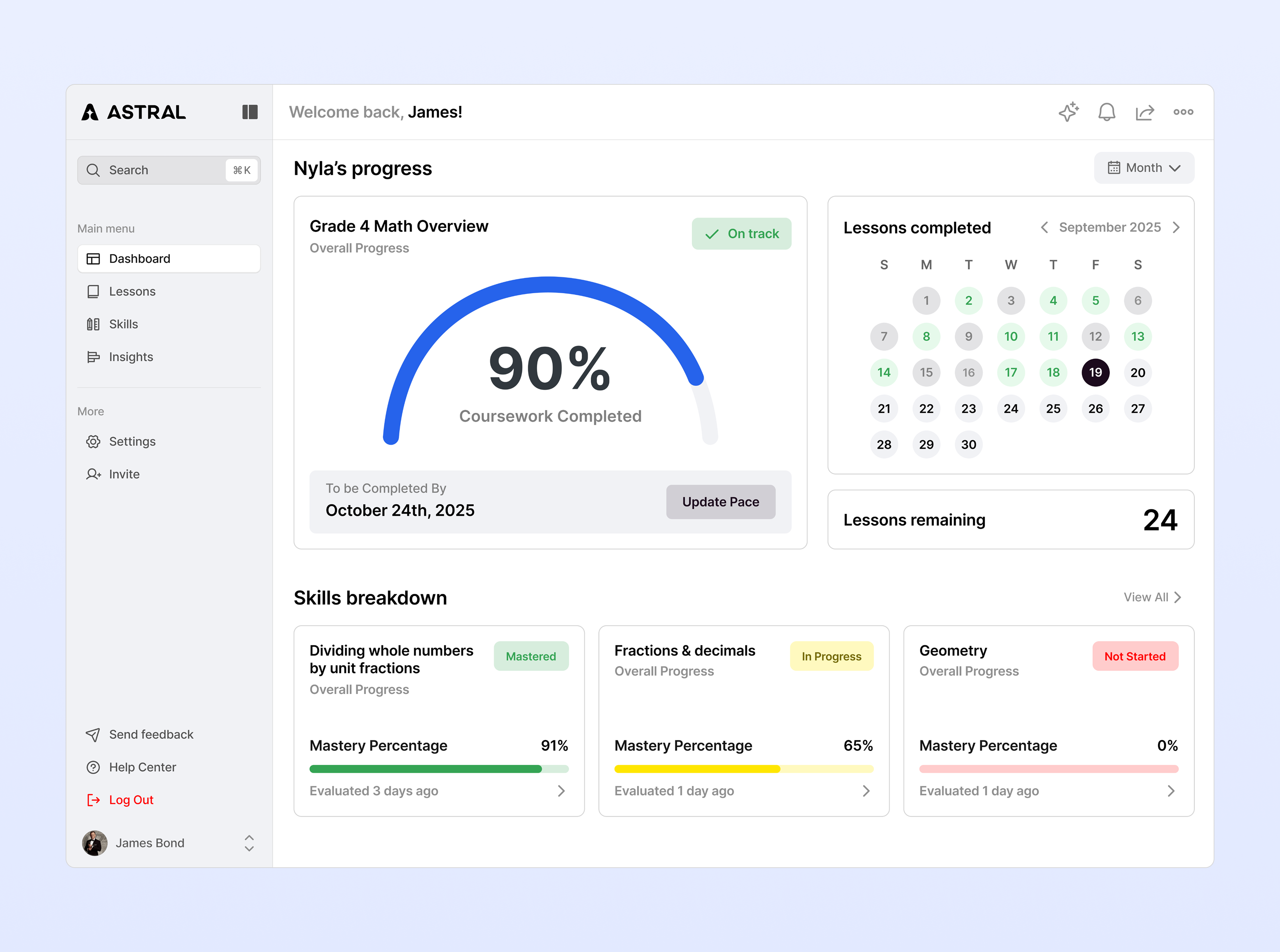Click the Skills sidebar icon
1280x952 pixels.
point(93,324)
